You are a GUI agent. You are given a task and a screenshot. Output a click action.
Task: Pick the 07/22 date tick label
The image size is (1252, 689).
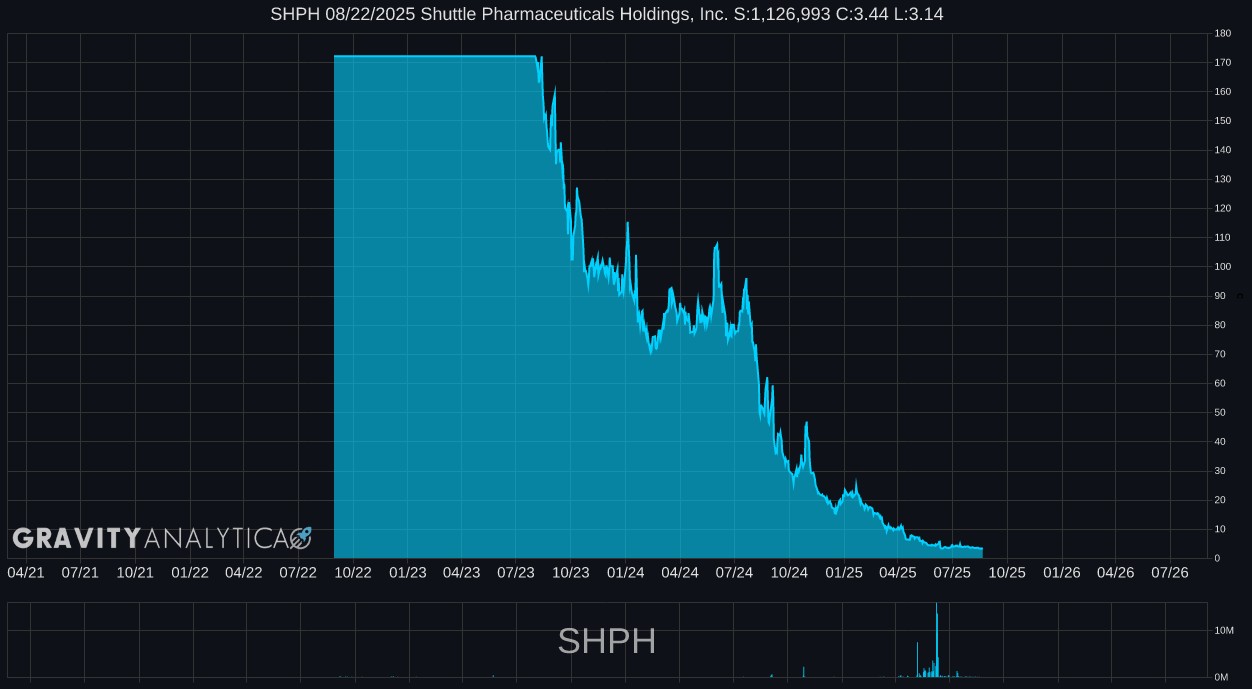(x=298, y=572)
